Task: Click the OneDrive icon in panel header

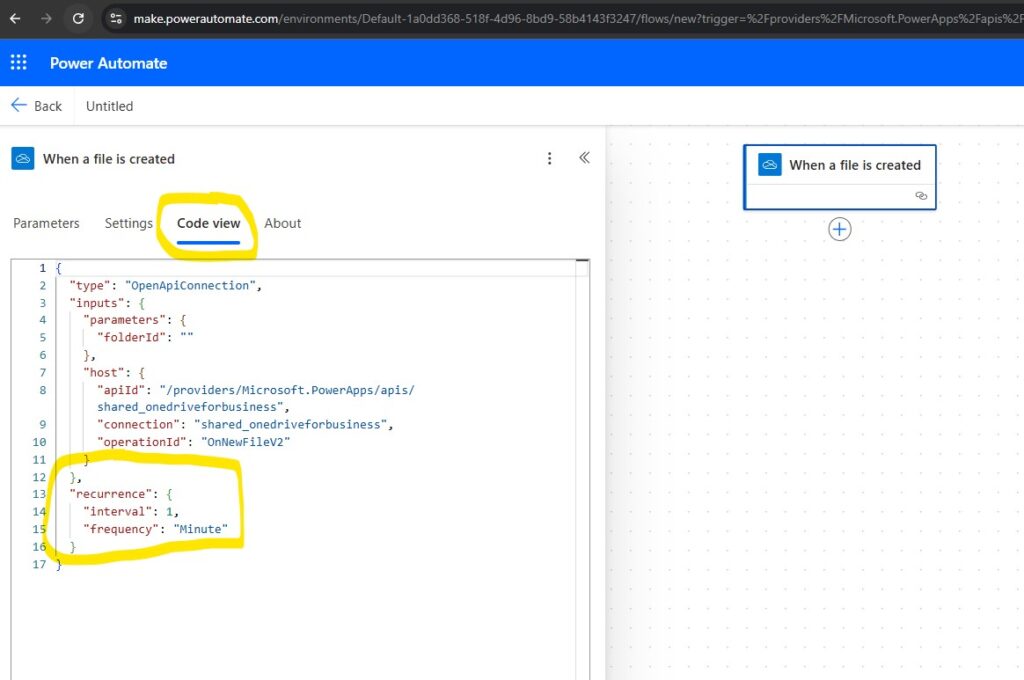Action: (x=23, y=159)
